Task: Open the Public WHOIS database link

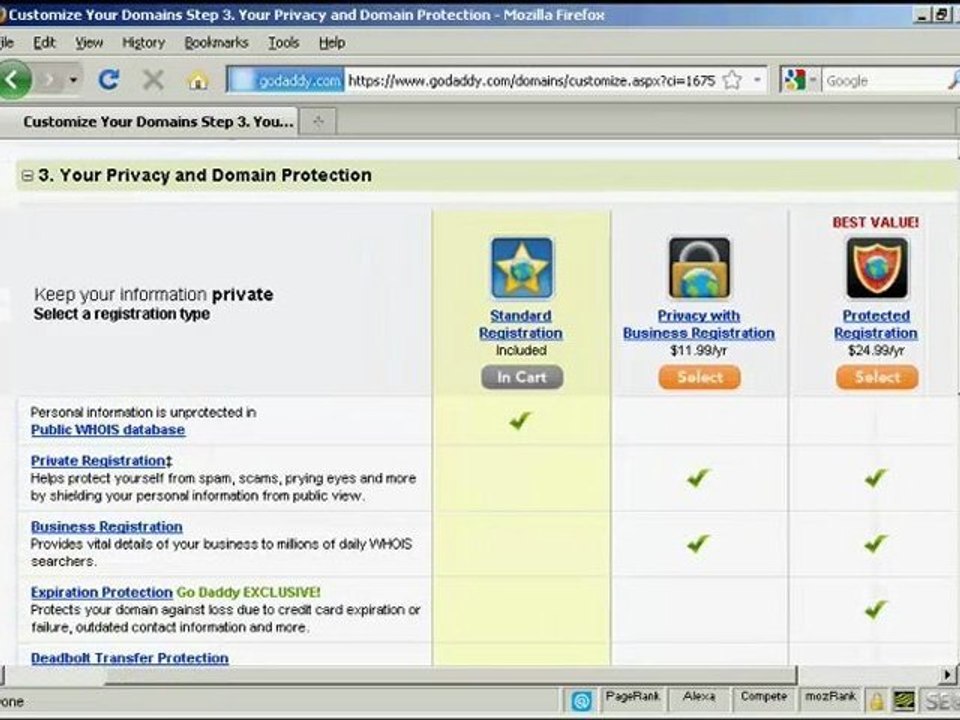Action: (108, 430)
